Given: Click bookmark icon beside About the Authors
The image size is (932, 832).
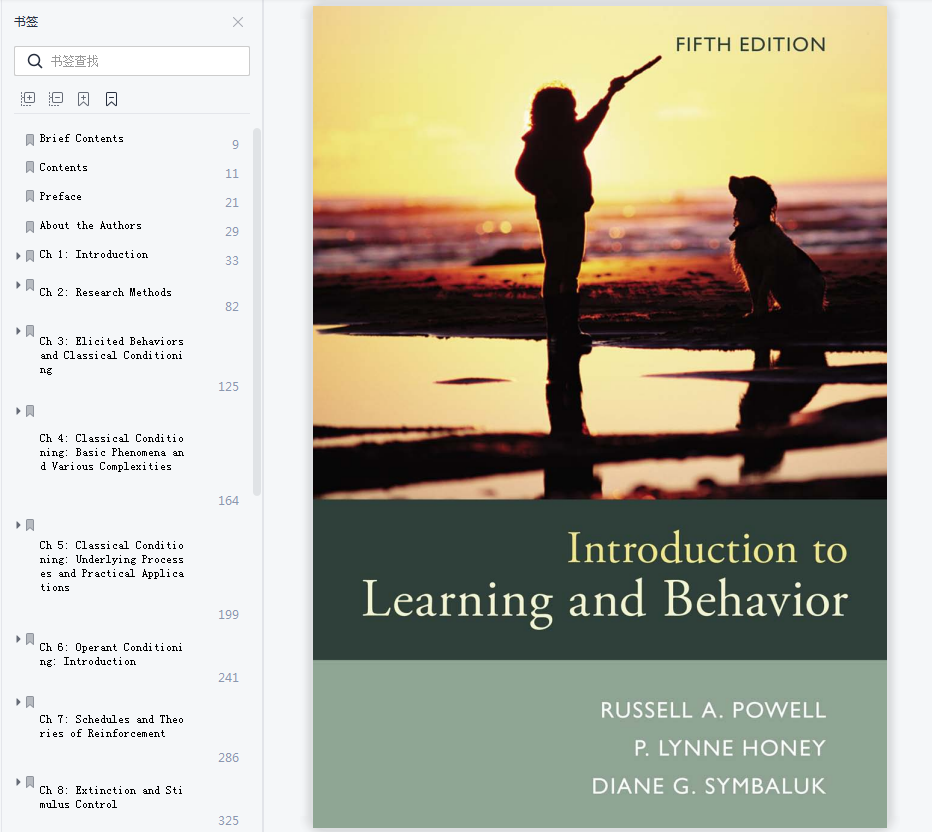Looking at the screenshot, I should [30, 226].
